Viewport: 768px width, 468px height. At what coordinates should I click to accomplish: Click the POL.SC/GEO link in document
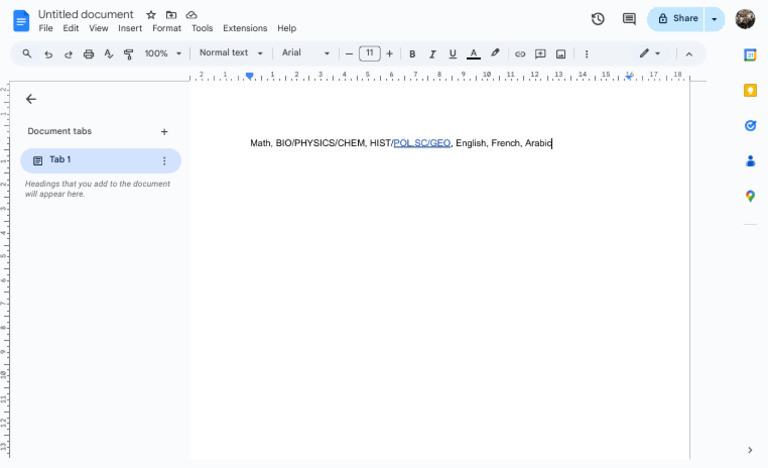tap(422, 143)
